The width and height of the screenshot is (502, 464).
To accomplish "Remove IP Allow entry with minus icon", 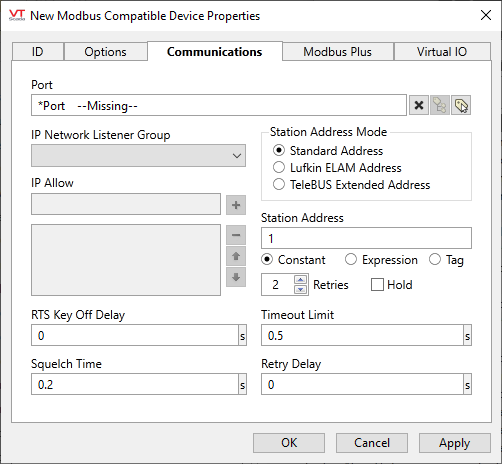I will coord(236,235).
